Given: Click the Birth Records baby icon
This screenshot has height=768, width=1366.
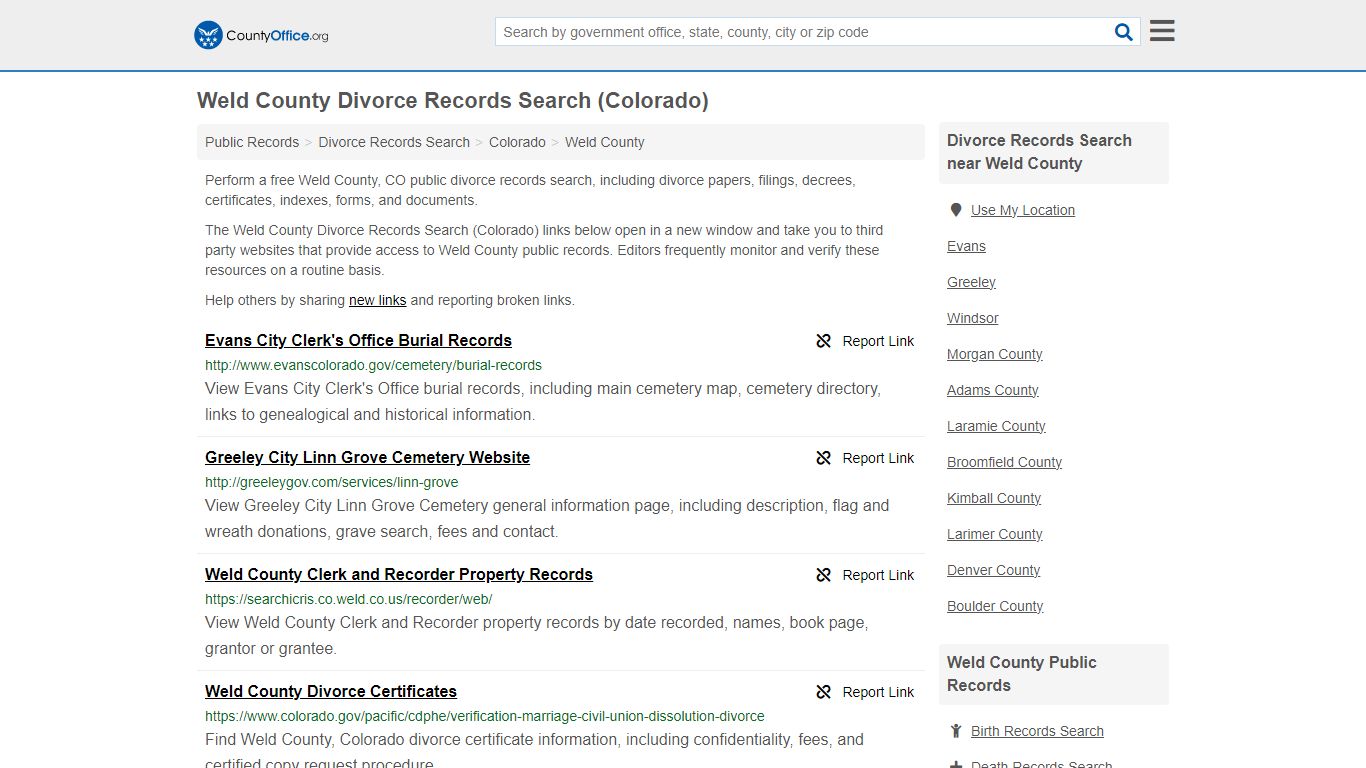Looking at the screenshot, I should click(x=956, y=731).
